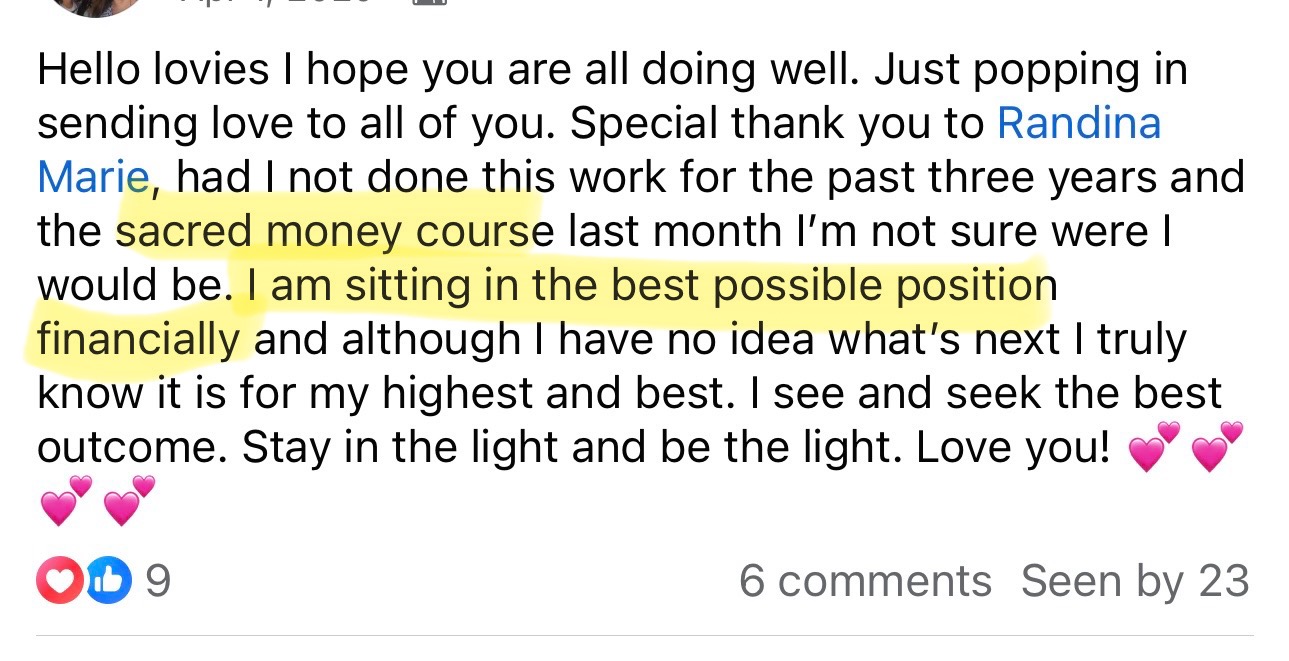Click the pink hearts emoji at the far right of the text
The height and width of the screenshot is (661, 1289).
pyautogui.click(x=1218, y=448)
